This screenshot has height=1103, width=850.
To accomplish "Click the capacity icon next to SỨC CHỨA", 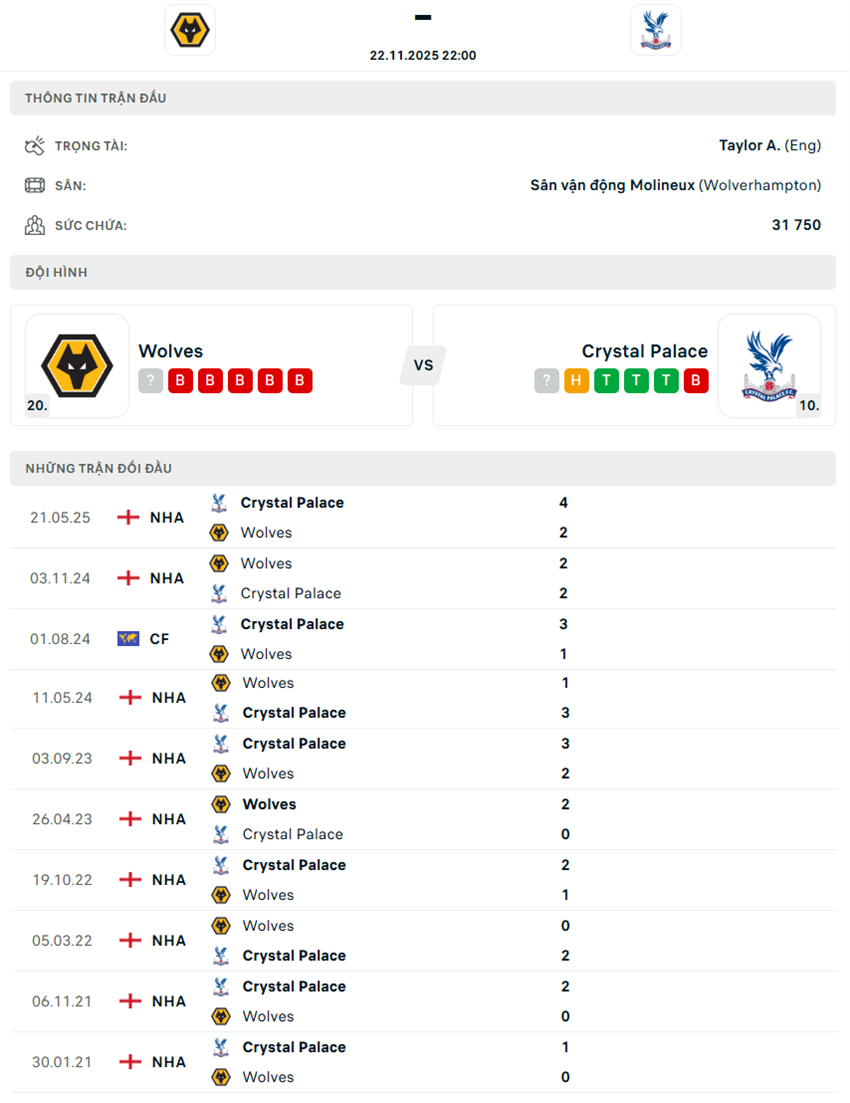I will pos(35,224).
